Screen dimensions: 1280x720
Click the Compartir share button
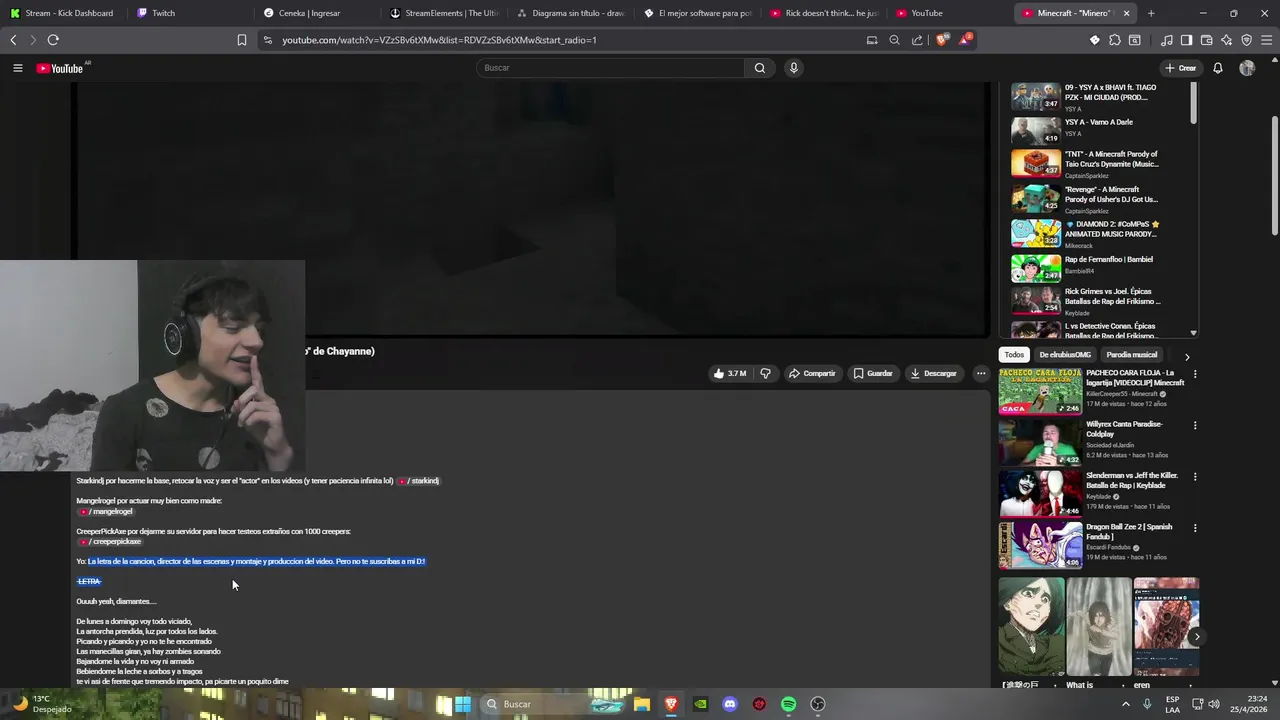point(812,373)
